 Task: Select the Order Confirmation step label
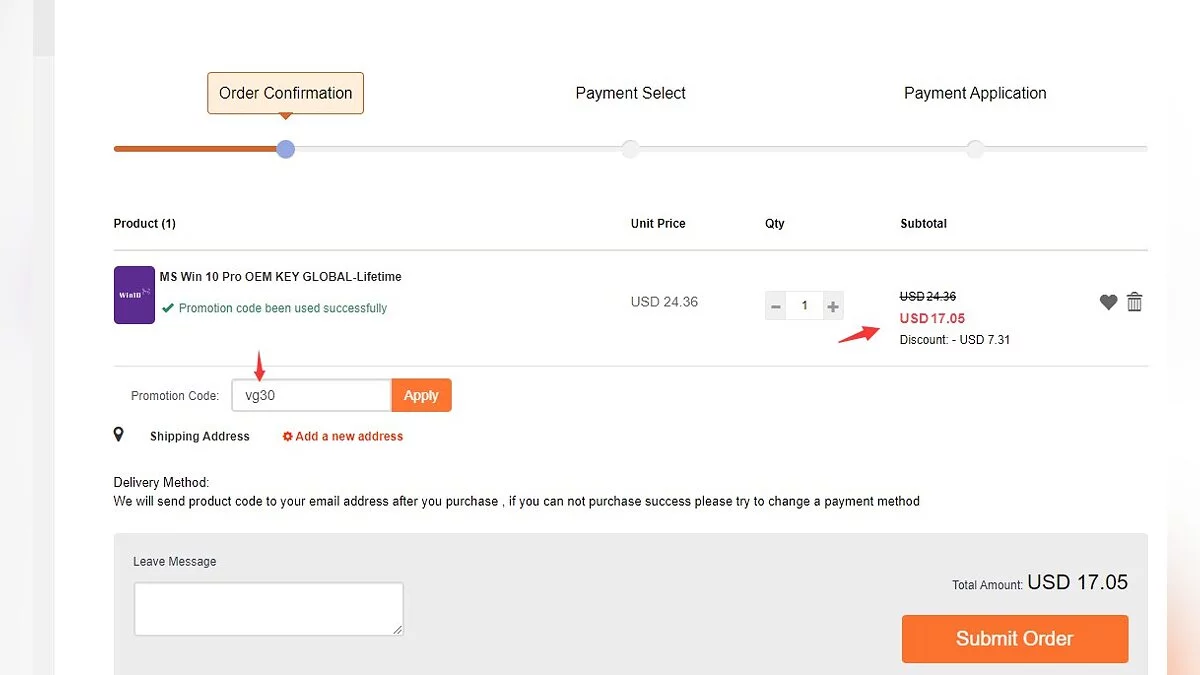285,93
